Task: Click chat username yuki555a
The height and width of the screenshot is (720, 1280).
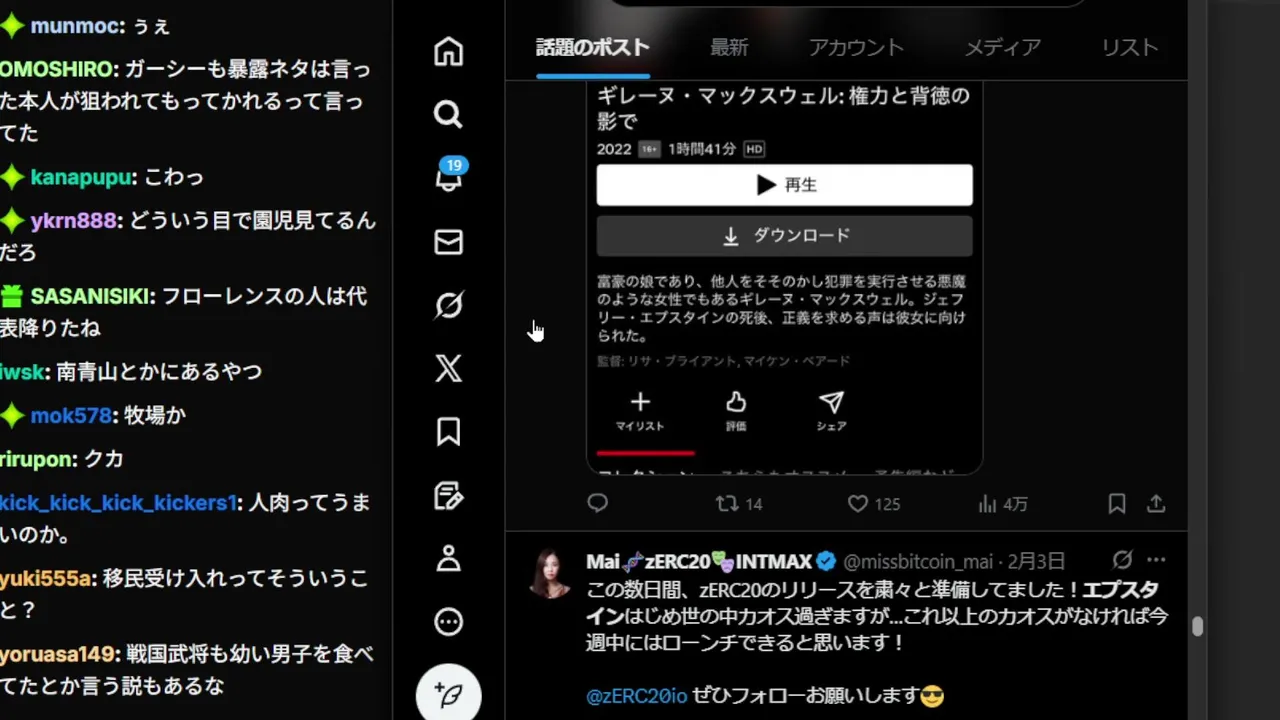Action: coord(46,579)
